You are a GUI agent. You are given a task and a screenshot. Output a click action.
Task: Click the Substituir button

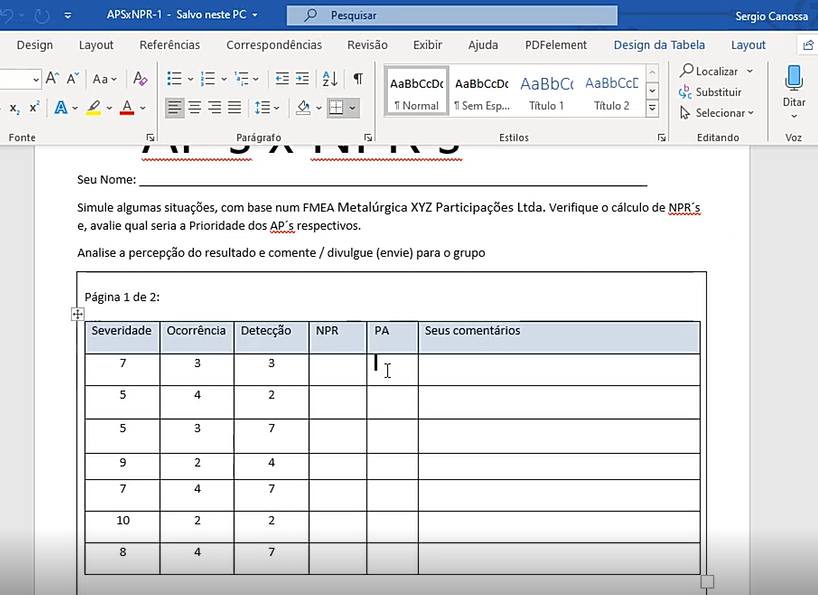[710, 92]
